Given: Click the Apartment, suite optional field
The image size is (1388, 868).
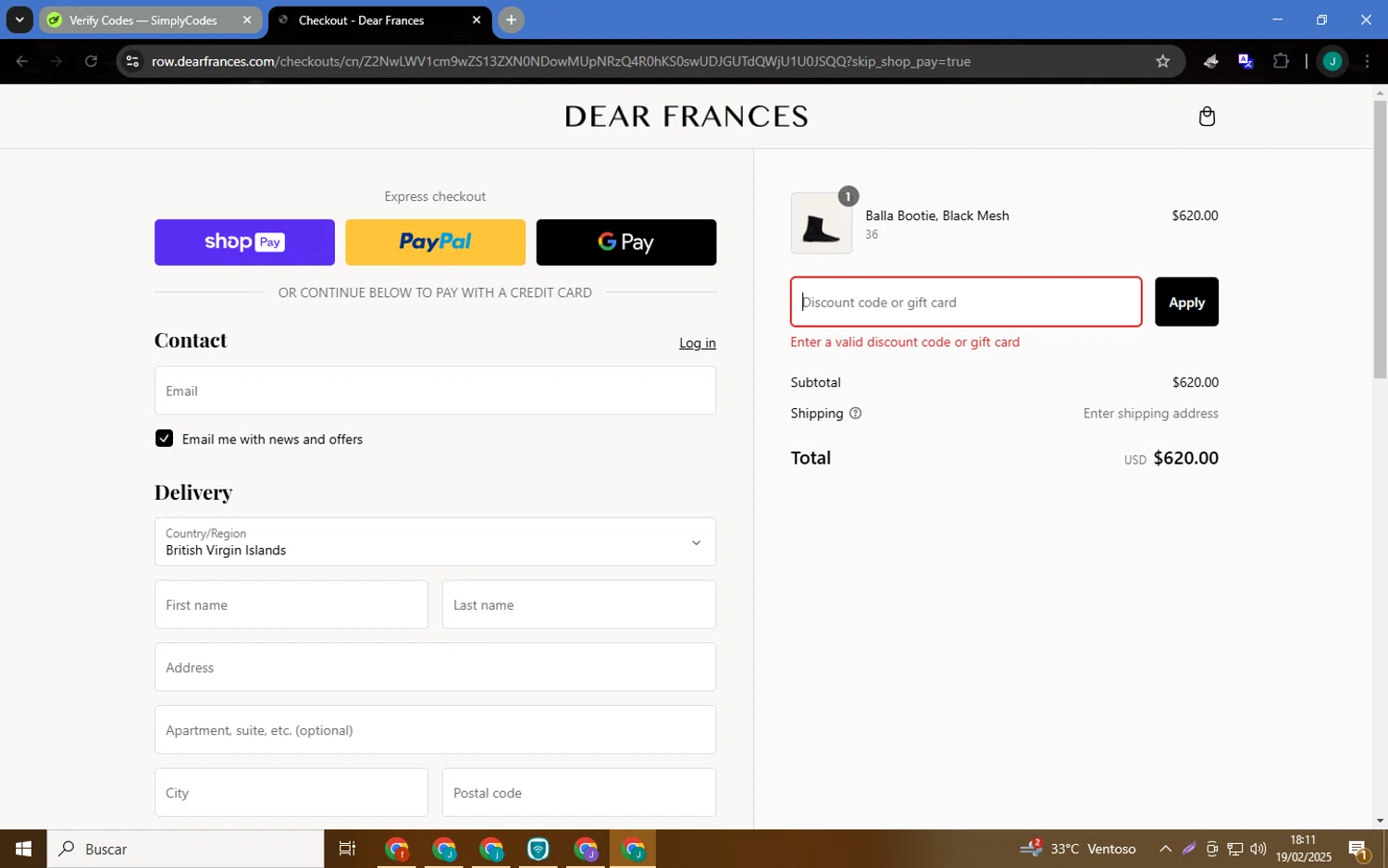Looking at the screenshot, I should pos(435,730).
